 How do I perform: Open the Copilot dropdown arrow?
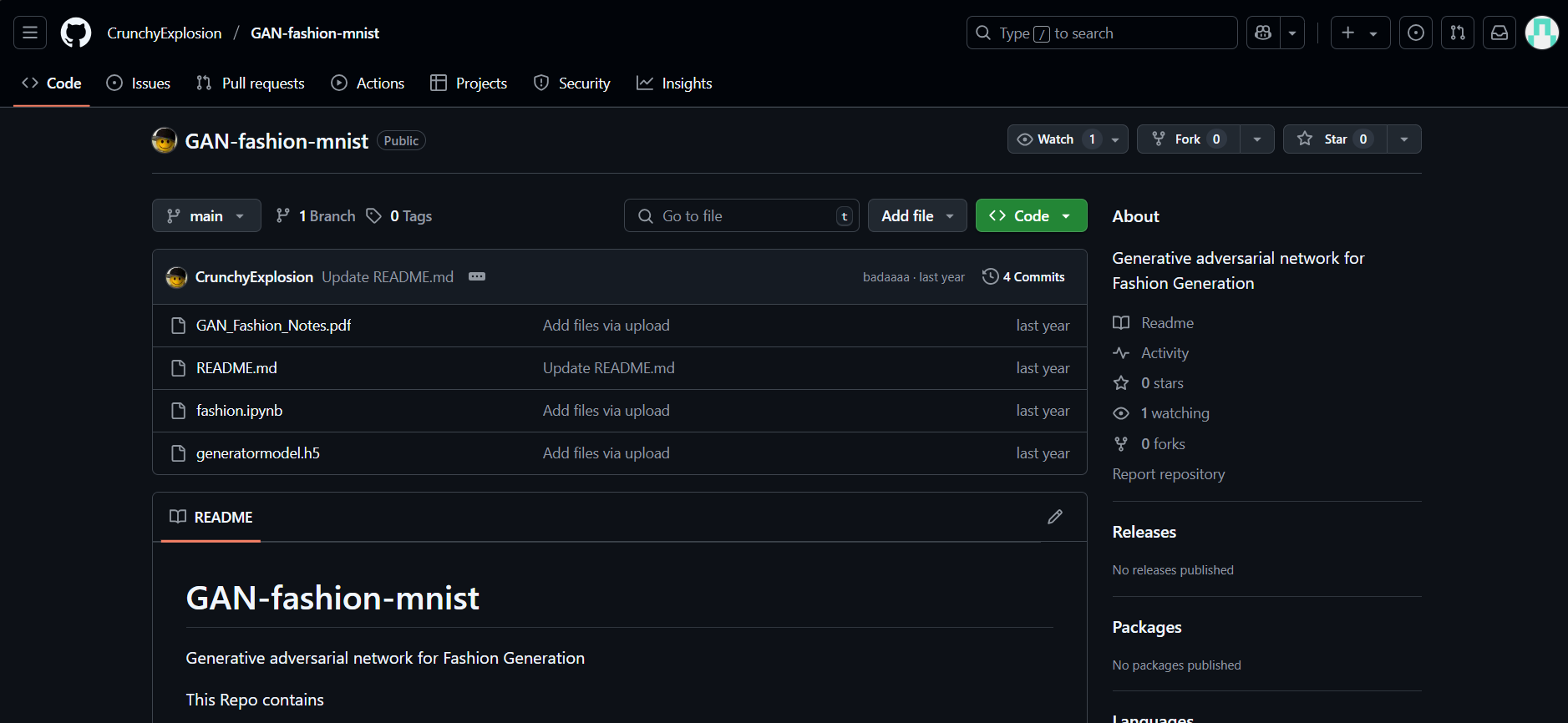(1292, 33)
